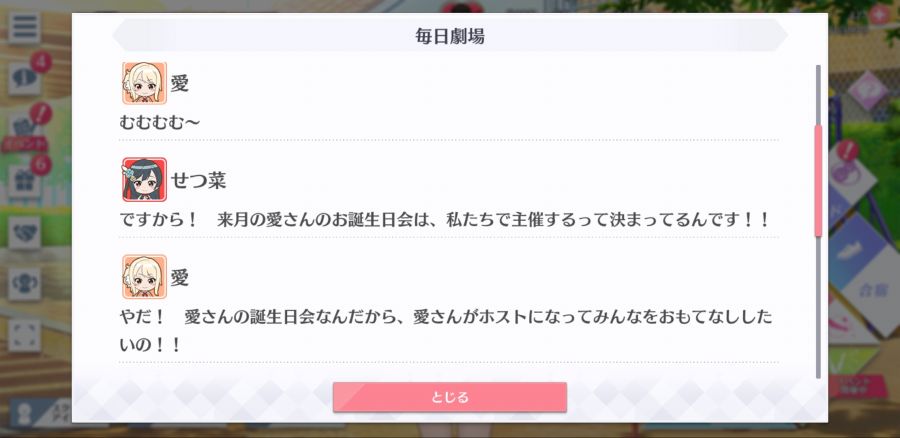Open the chat icon with badge 4
The width and height of the screenshot is (900, 438).
point(25,78)
